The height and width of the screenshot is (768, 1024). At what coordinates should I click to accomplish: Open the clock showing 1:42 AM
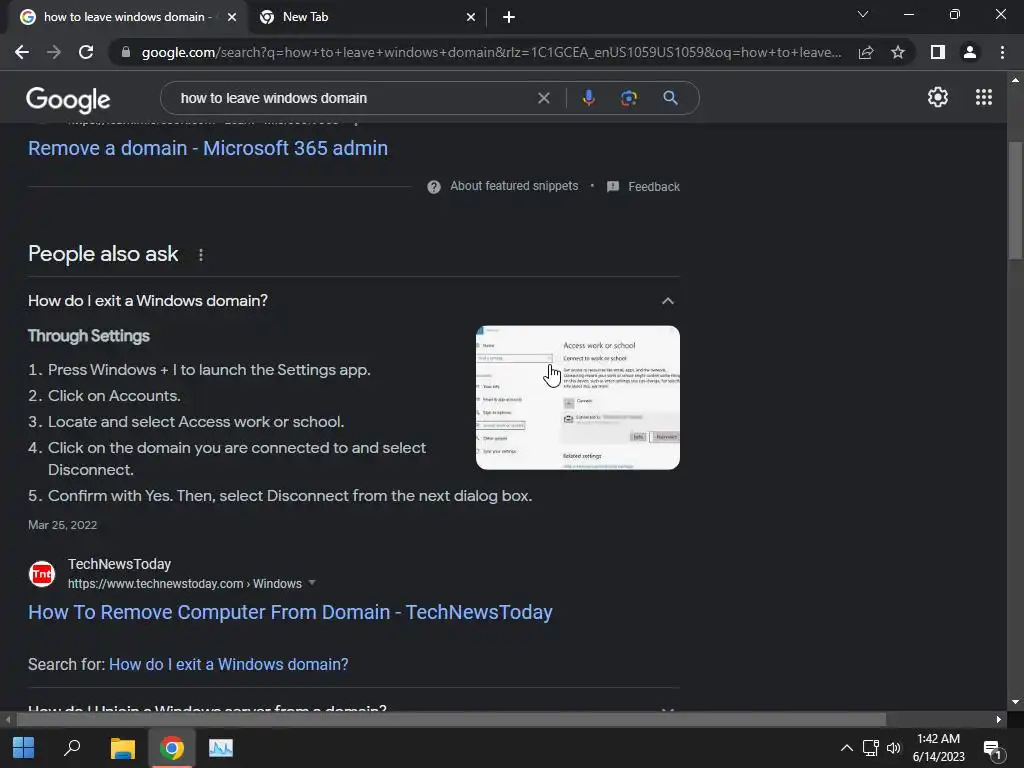point(938,748)
